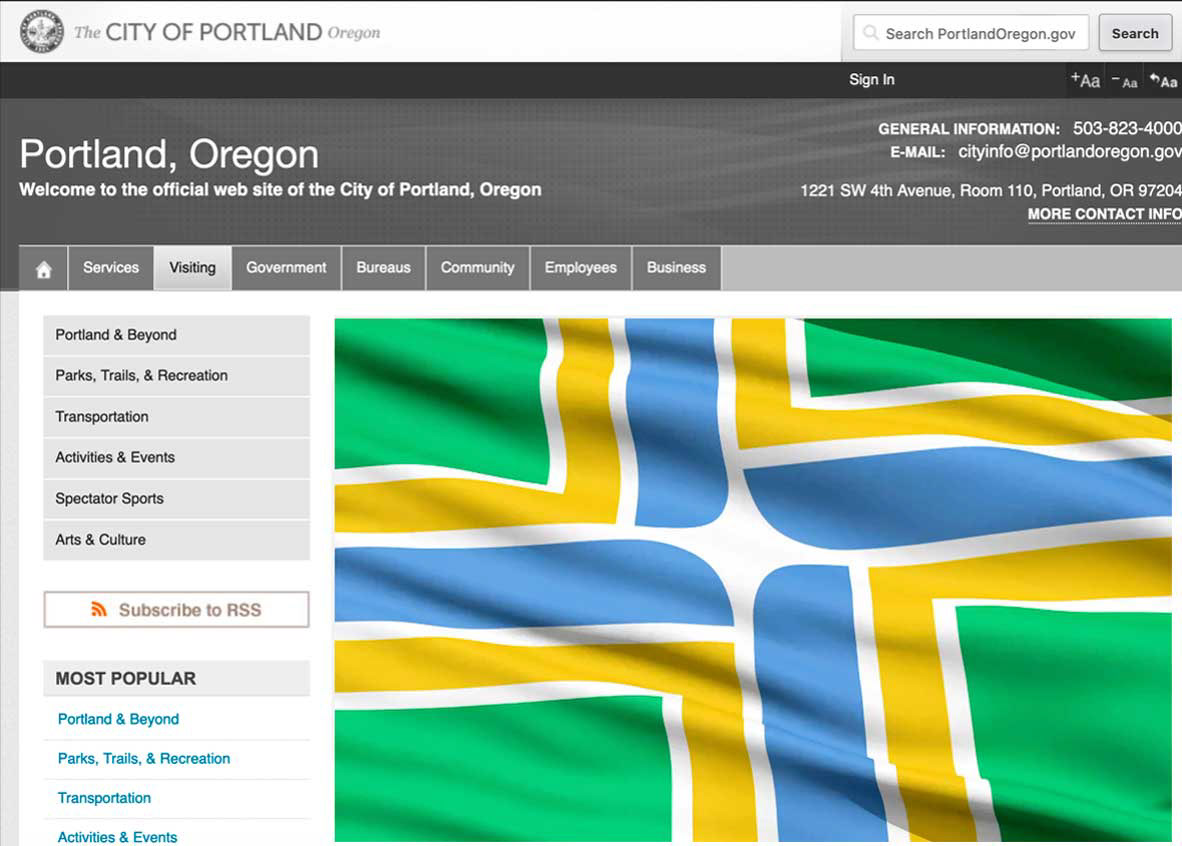
Task: Click the orange RSS feed icon
Action: (99, 609)
